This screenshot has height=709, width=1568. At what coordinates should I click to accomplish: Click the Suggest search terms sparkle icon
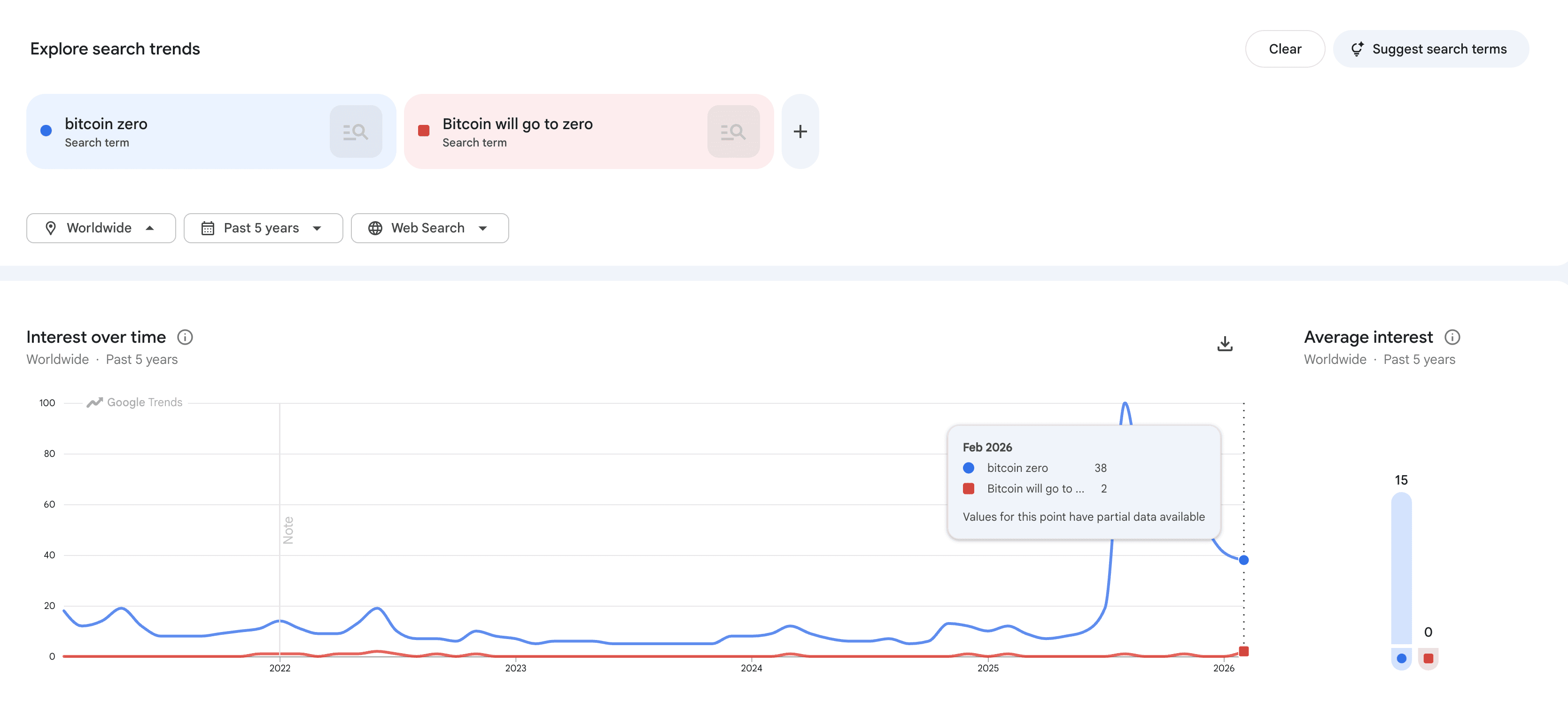tap(1358, 49)
